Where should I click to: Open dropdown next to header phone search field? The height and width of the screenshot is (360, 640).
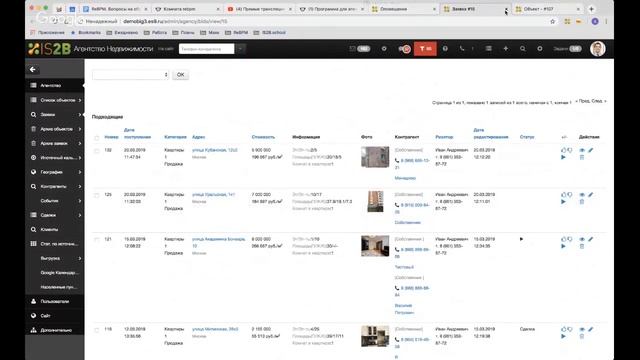(240, 49)
